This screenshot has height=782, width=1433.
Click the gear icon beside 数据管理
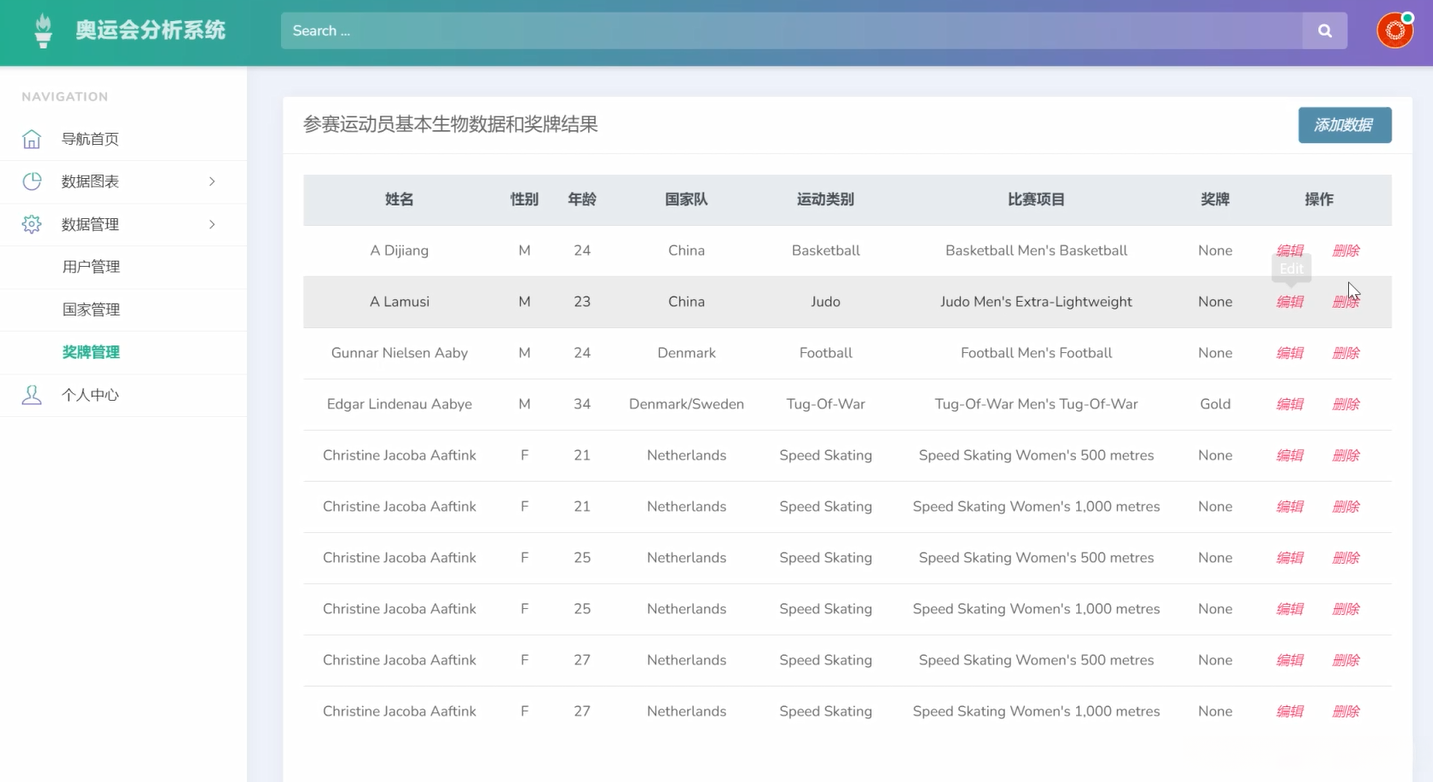point(32,224)
